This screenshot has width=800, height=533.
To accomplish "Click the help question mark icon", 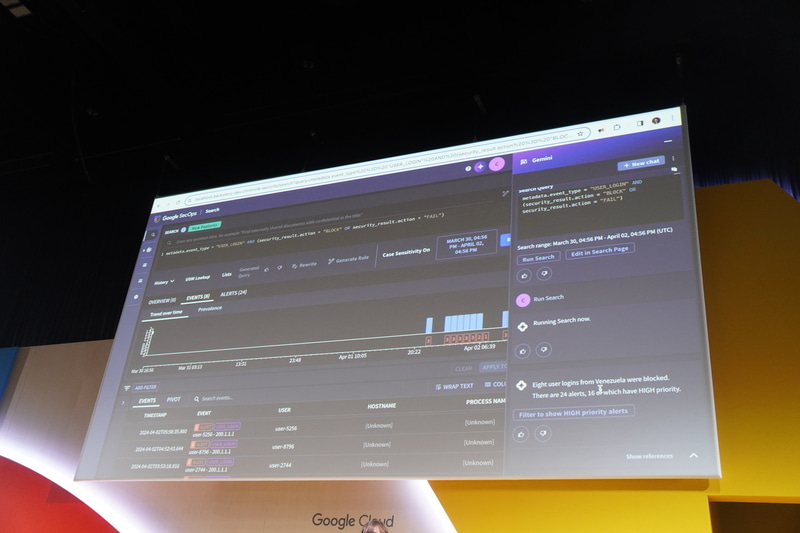I will (x=468, y=168).
